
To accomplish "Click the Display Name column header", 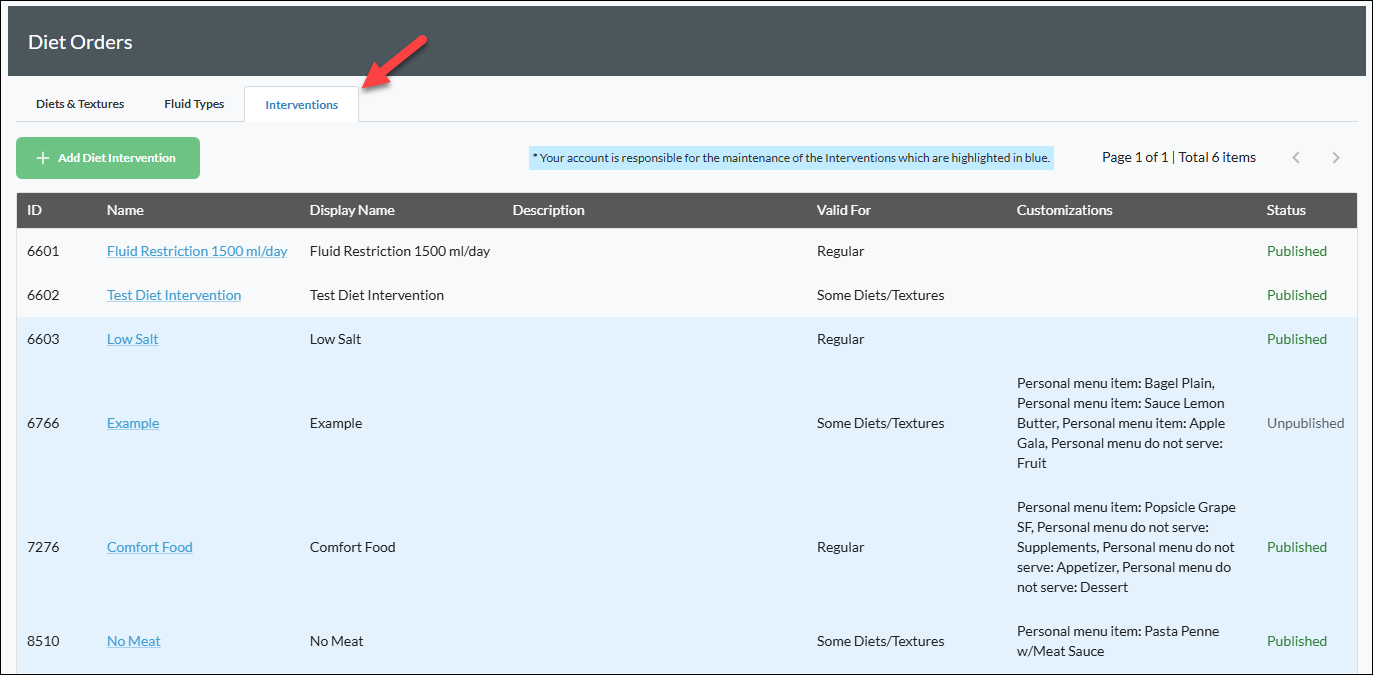I will [x=352, y=210].
